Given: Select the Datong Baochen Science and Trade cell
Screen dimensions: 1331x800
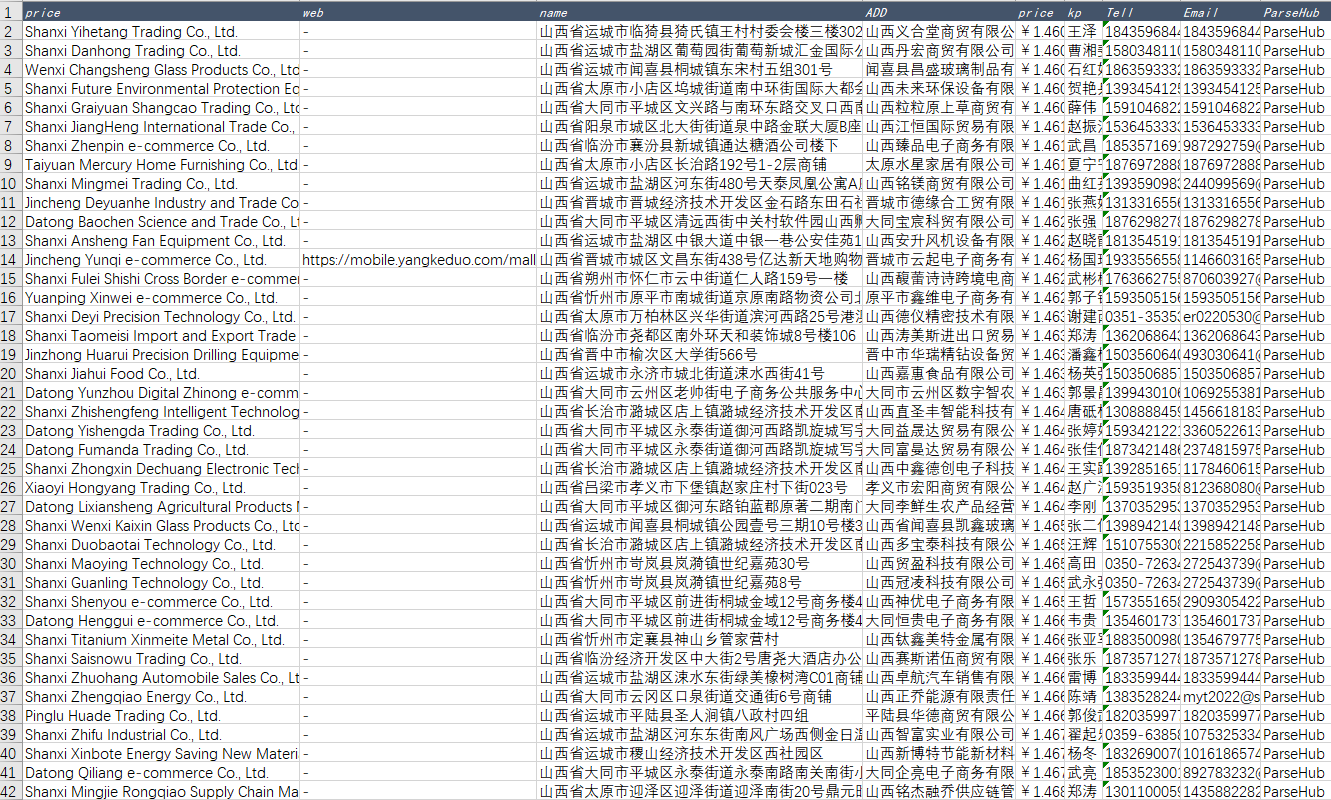Looking at the screenshot, I should [160, 222].
